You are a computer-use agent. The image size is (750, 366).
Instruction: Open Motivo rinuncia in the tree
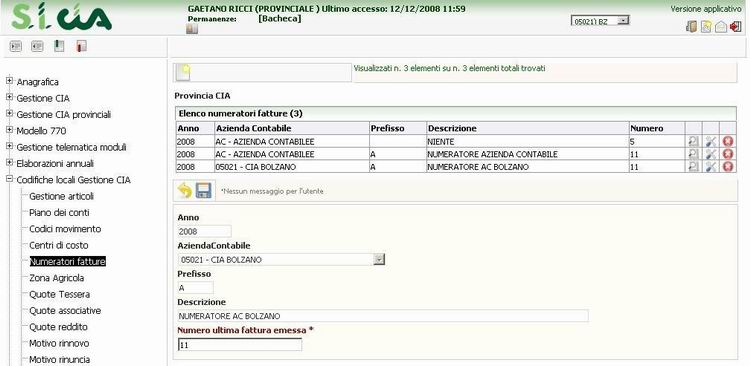point(59,359)
